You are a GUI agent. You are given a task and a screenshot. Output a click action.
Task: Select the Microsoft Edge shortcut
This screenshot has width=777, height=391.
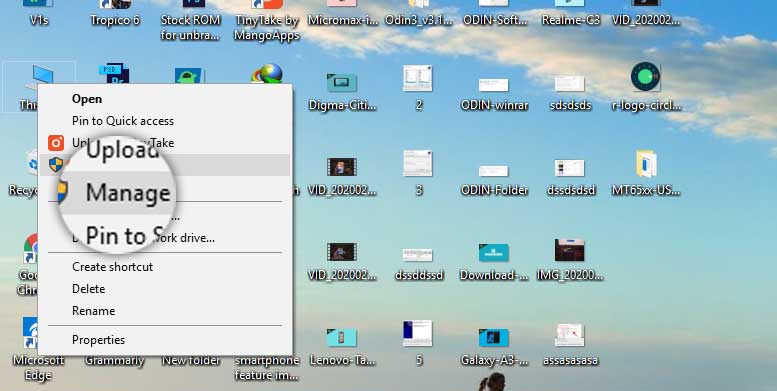38,349
